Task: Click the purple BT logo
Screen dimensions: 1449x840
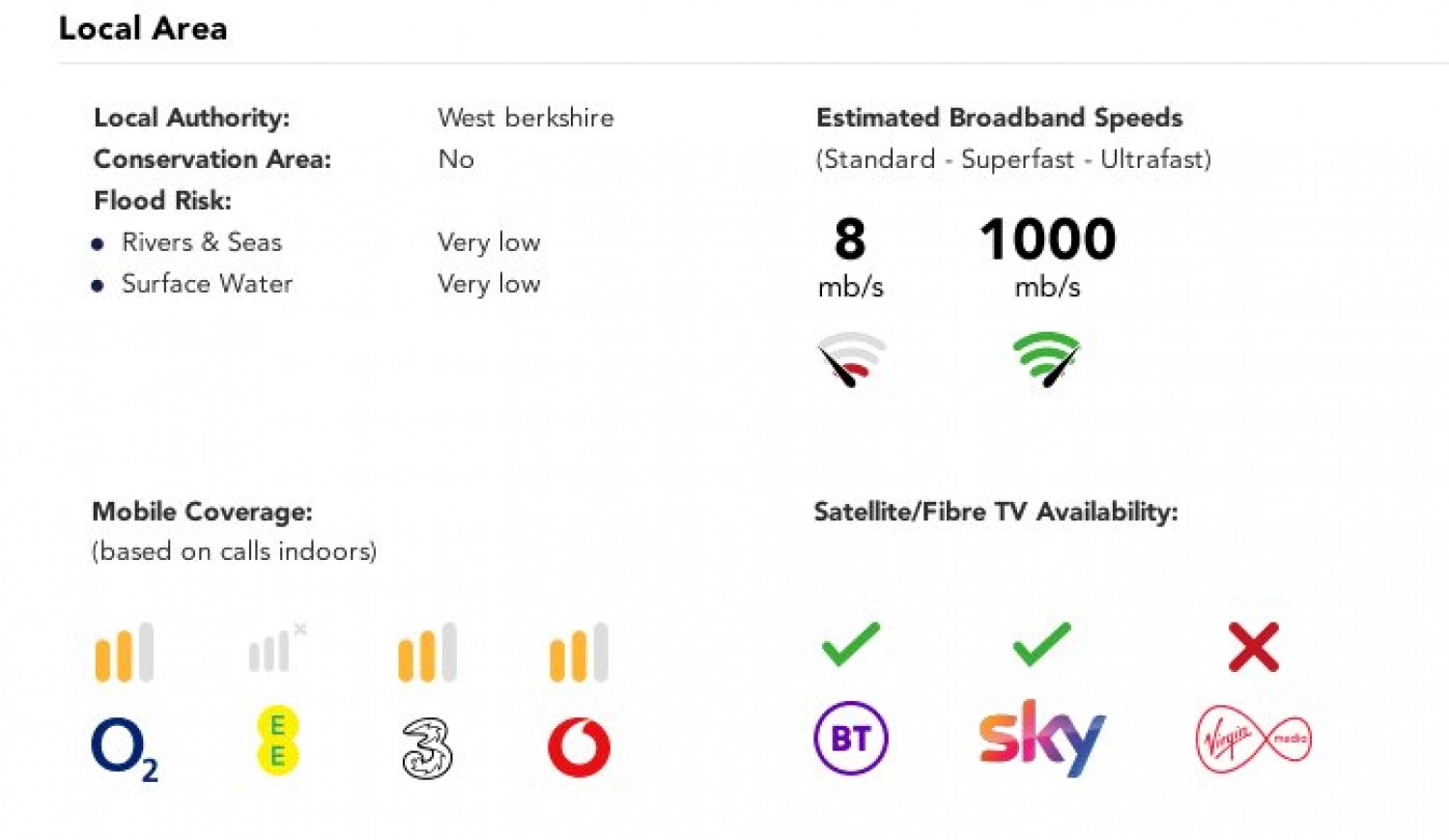Action: coord(850,739)
